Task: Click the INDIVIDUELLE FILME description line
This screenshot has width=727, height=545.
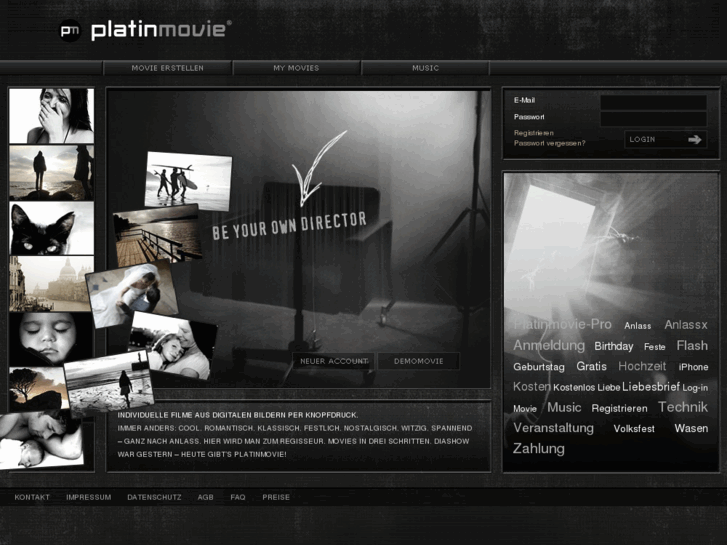Action: click(237, 415)
